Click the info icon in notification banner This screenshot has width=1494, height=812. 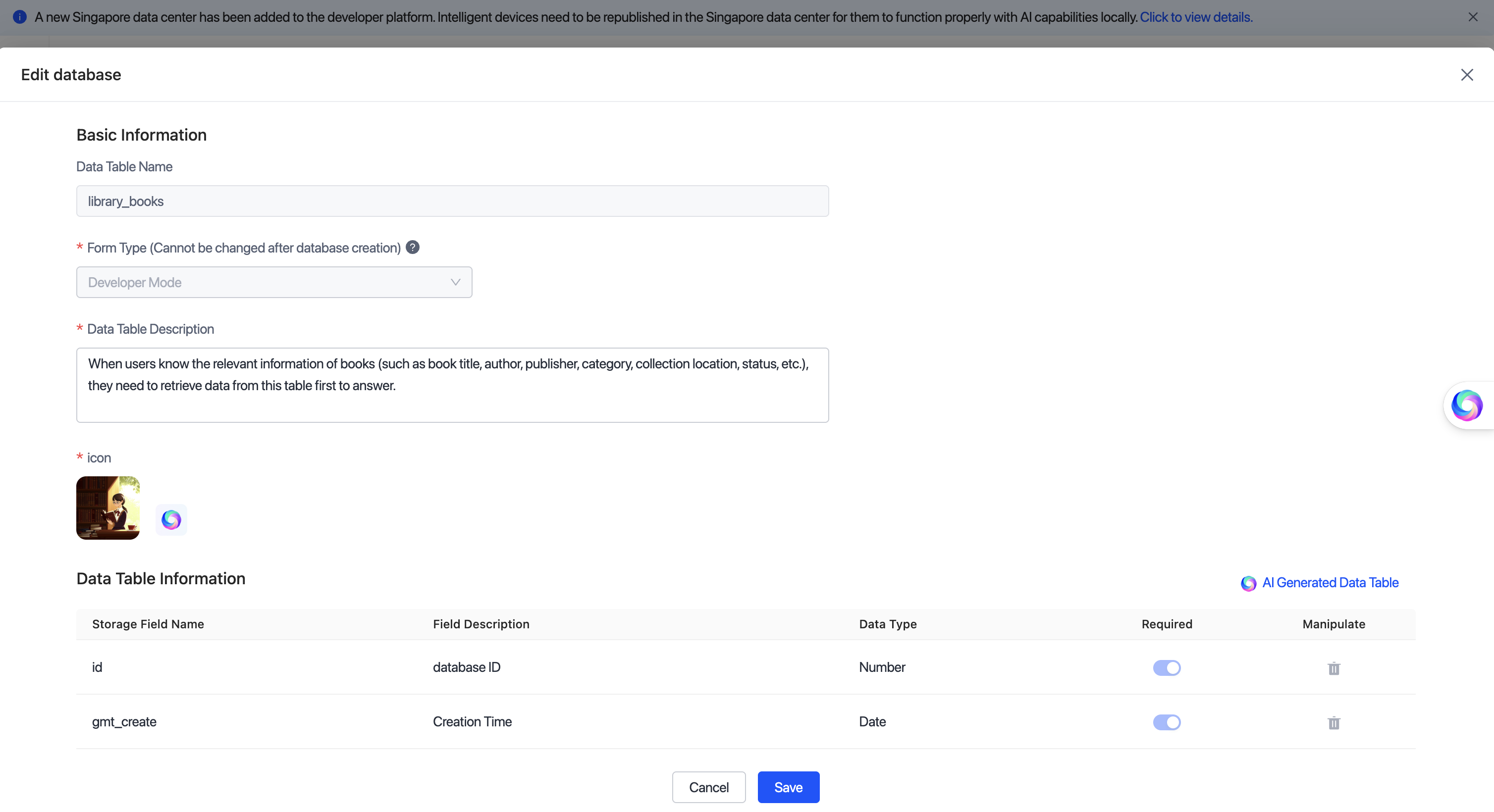coord(20,17)
